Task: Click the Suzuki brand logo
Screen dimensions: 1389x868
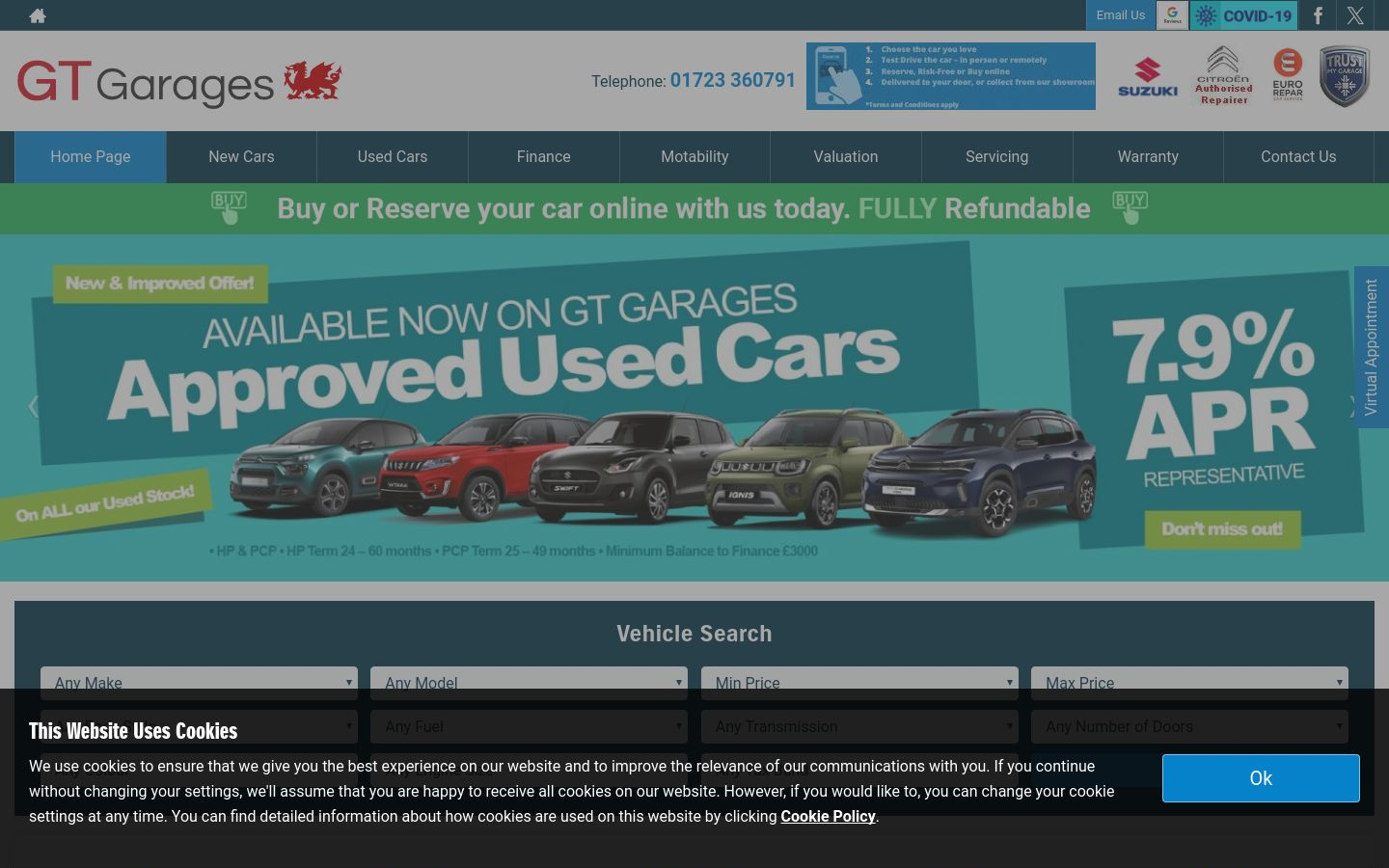Action: (1148, 77)
